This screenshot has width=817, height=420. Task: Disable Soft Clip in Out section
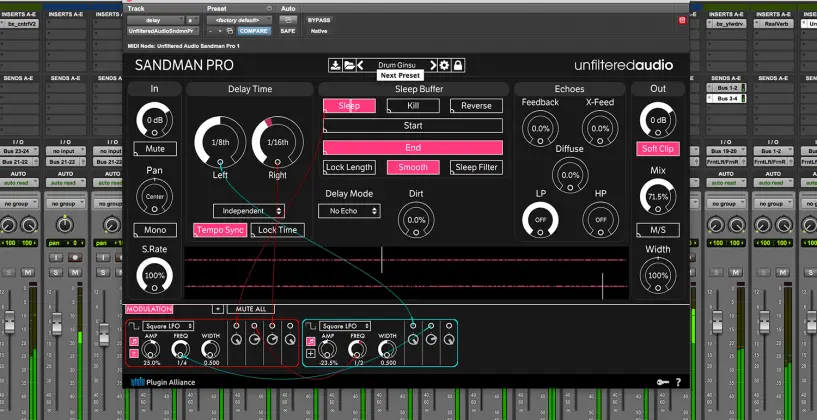658,149
